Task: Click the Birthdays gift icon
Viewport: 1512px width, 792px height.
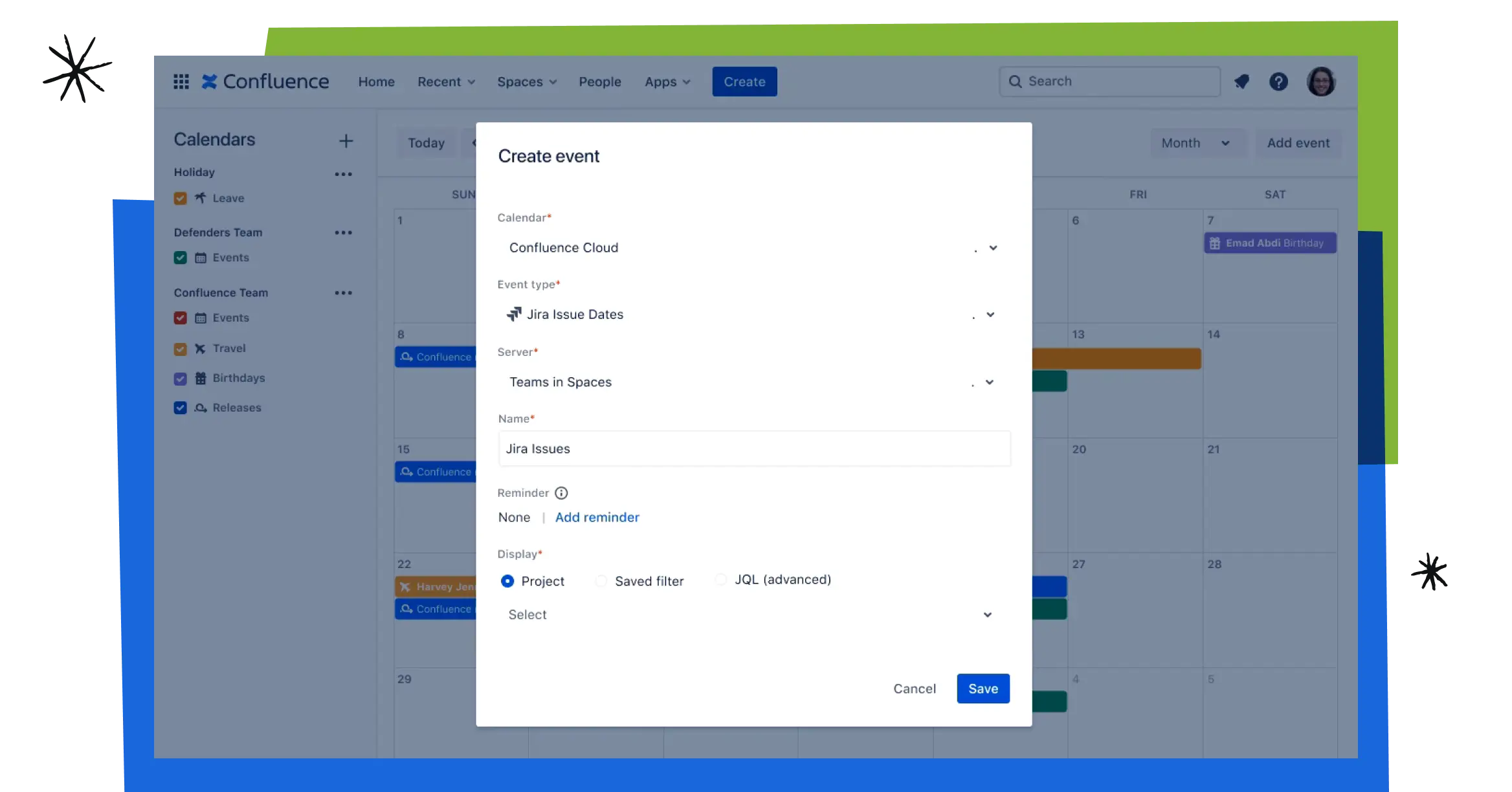Action: [x=201, y=379]
